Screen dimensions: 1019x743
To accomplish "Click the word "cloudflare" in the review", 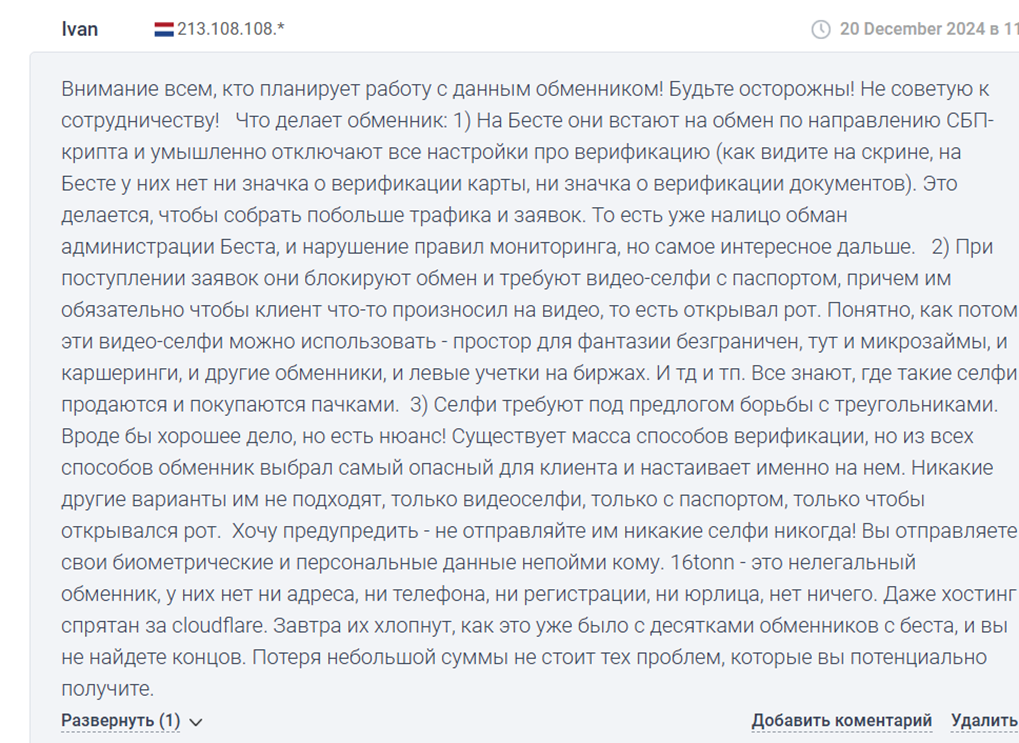I will click(x=218, y=625).
